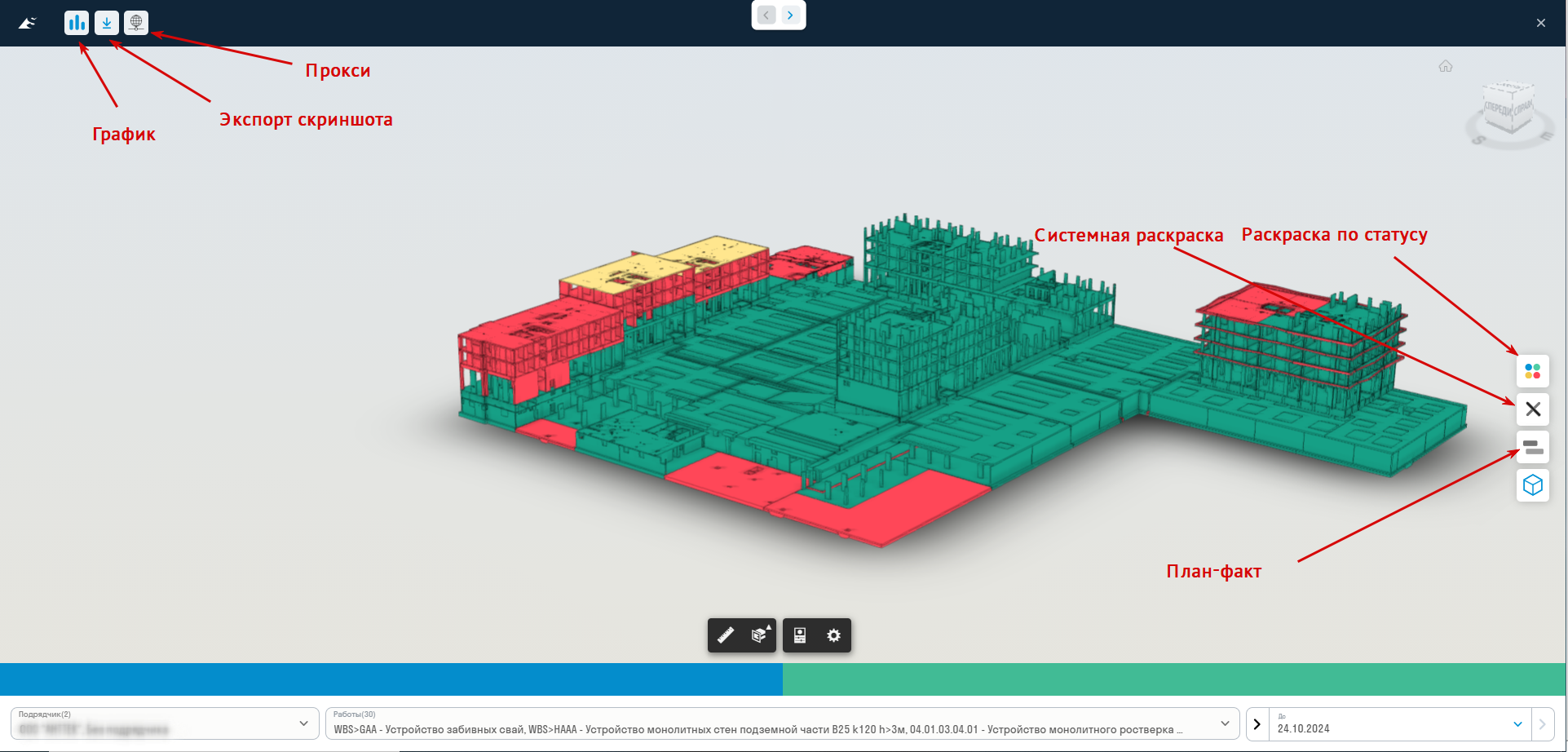Viewport: 1568px width, 752px height.
Task: Go to the next step with the right arrow
Action: coord(790,15)
